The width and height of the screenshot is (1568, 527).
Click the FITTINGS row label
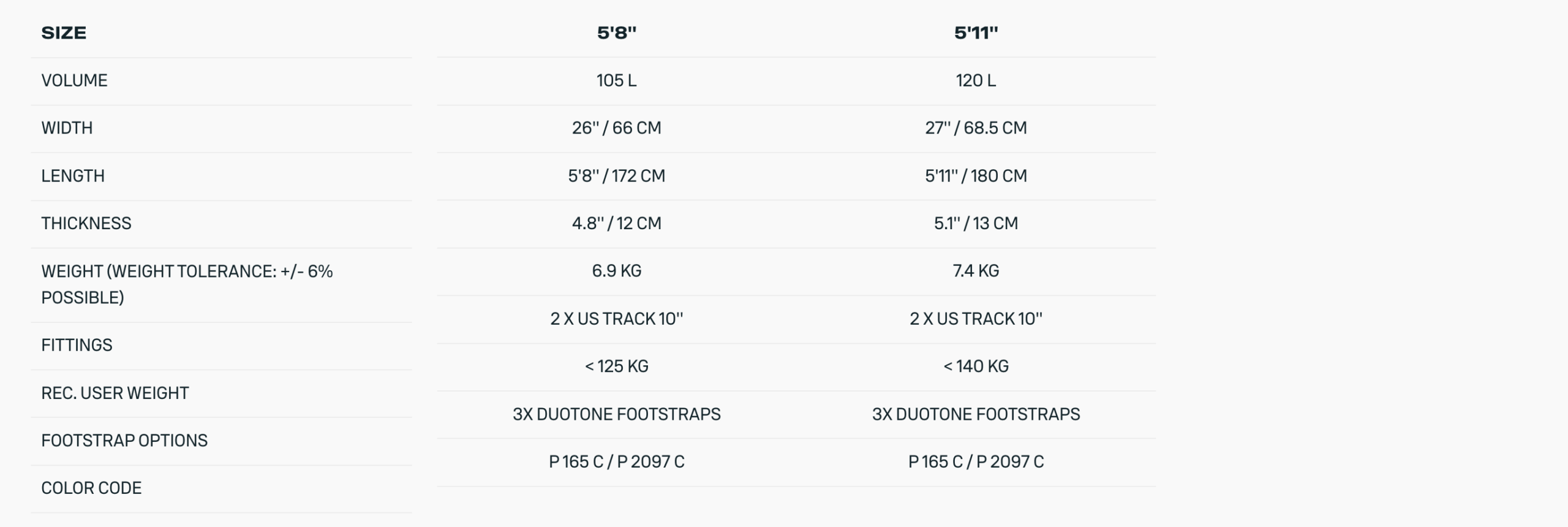coord(77,345)
